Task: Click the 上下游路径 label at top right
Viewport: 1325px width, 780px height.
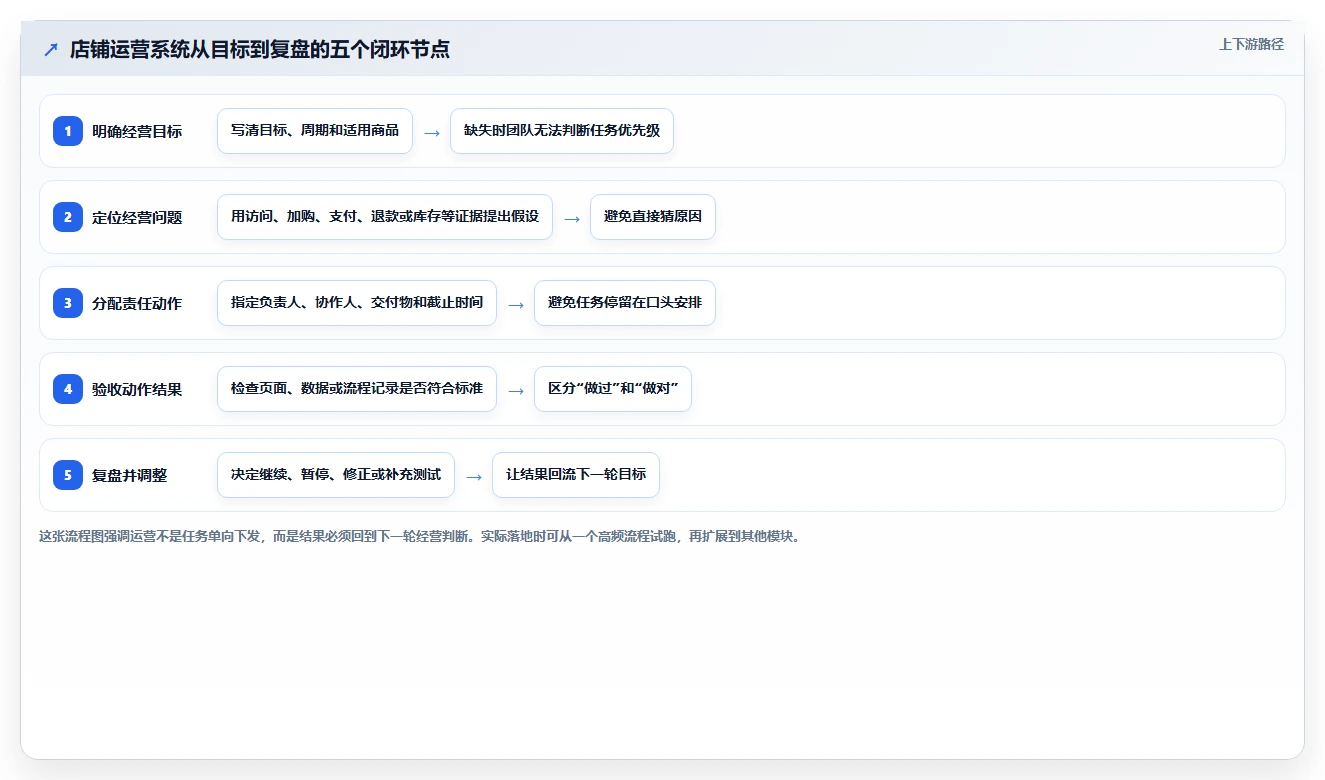Action: [1251, 45]
